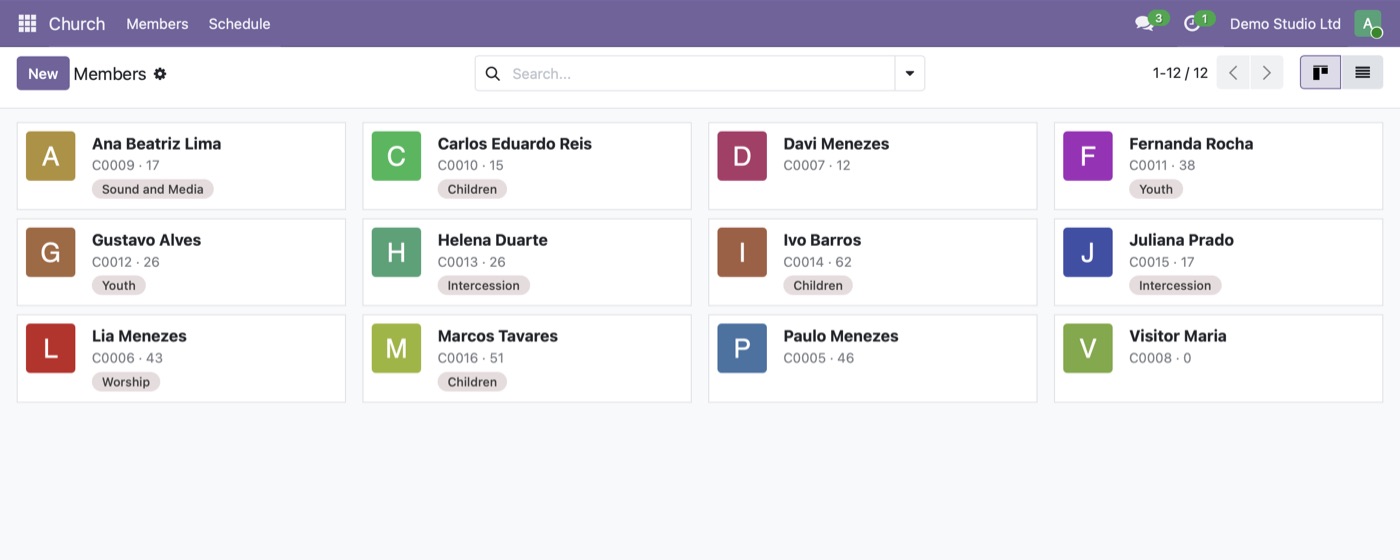Screen dimensions: 1400x560
Task: Click Fernanda Rocha's avatar F
Action: tap(1088, 156)
